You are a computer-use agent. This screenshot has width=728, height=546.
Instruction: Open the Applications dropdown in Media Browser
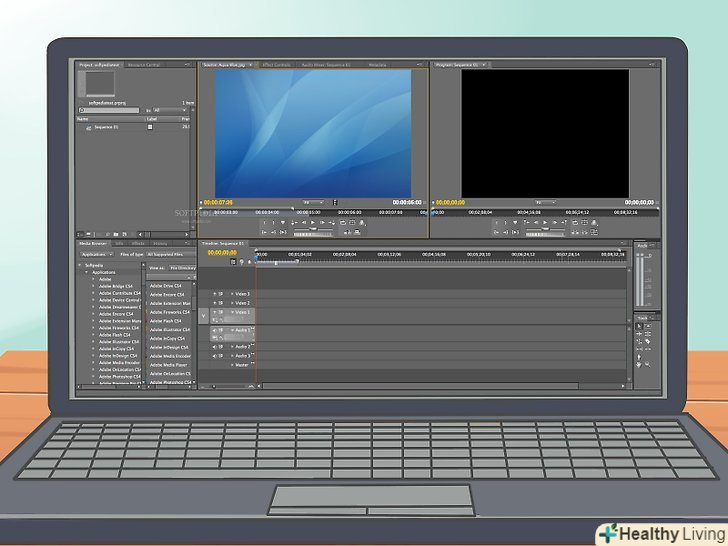click(99, 254)
